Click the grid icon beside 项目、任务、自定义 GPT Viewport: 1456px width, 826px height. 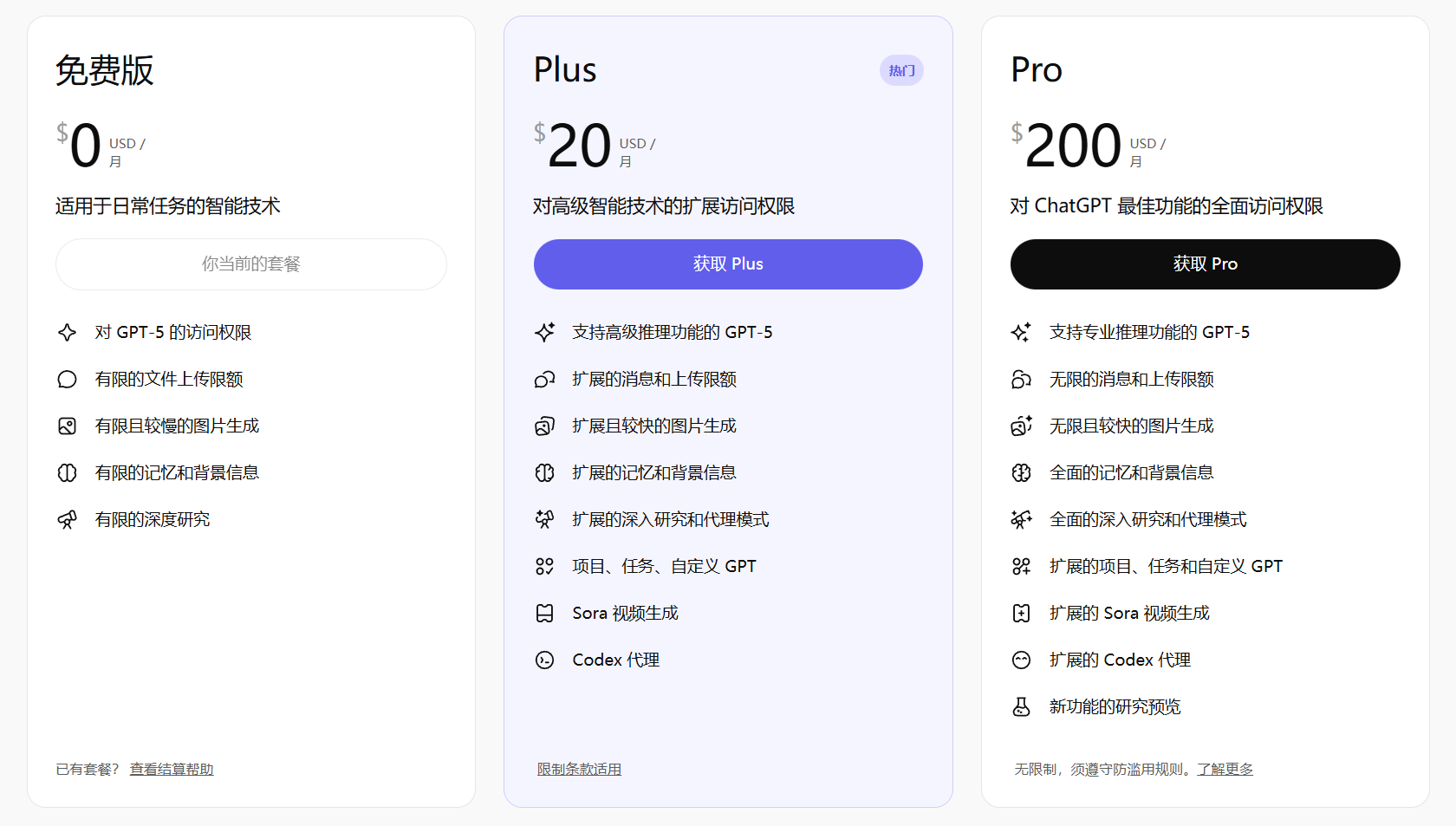pos(544,567)
